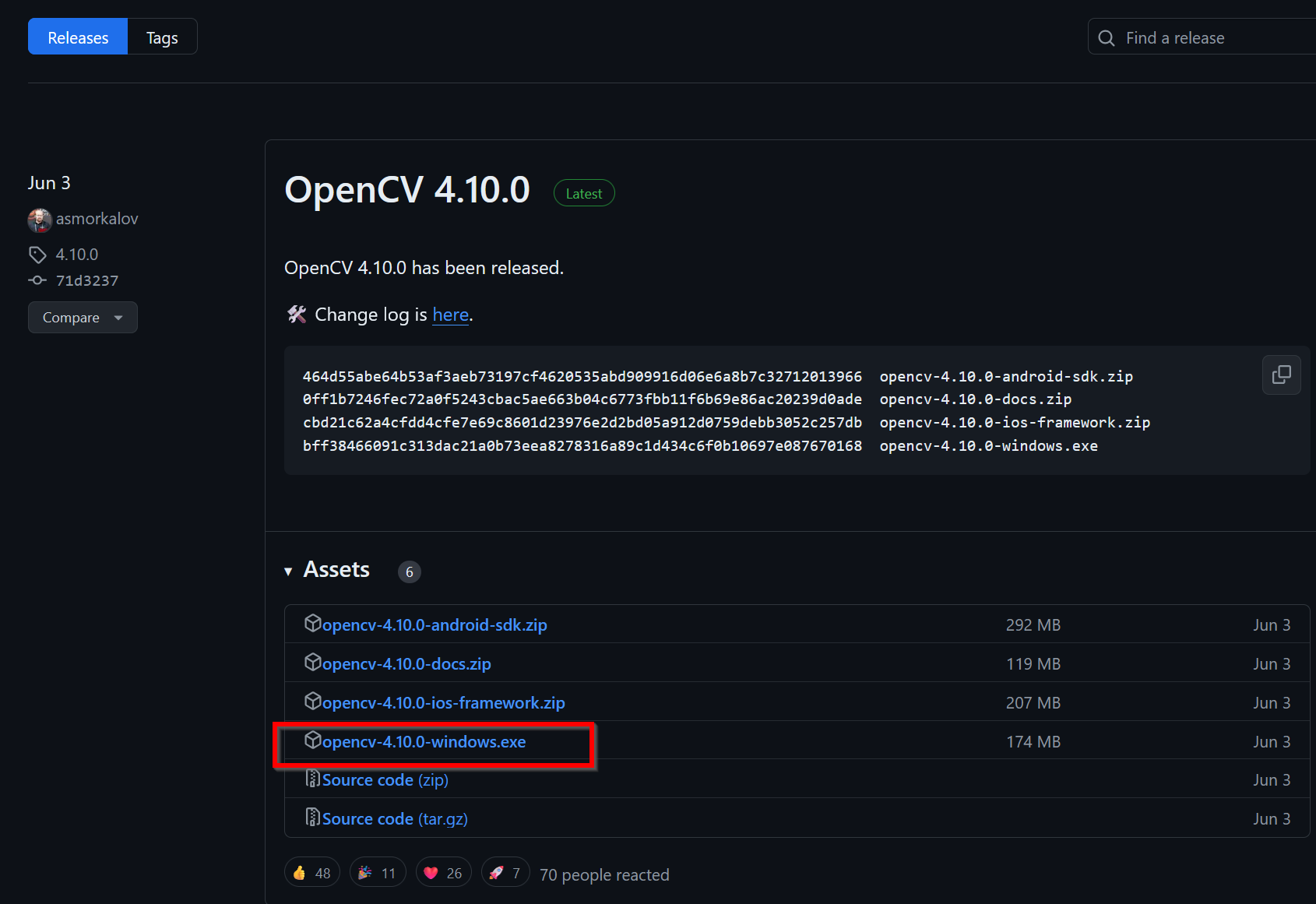Select the ios-framework.zip checksum line
This screenshot has width=1316, height=904.
727,422
